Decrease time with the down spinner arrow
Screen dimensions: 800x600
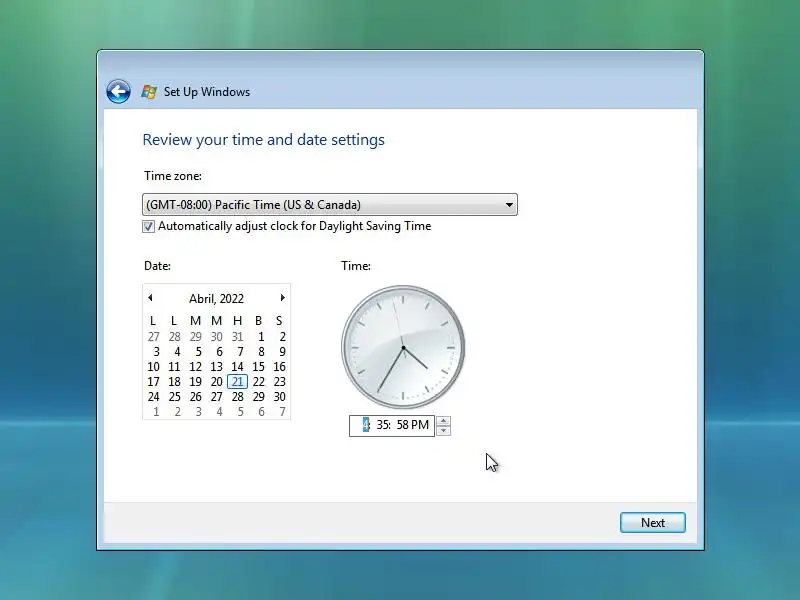[x=443, y=431]
